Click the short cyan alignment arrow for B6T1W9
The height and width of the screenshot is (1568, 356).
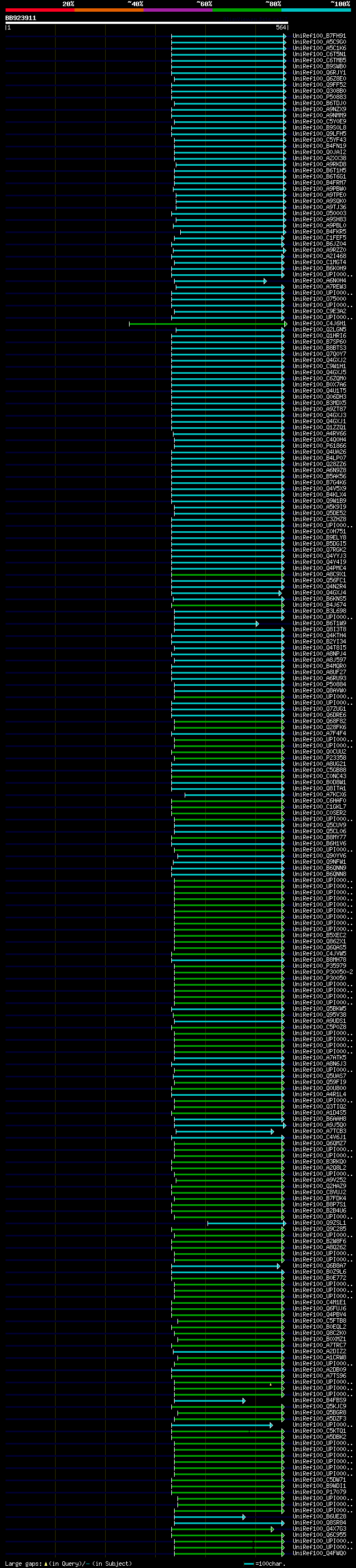(216, 624)
